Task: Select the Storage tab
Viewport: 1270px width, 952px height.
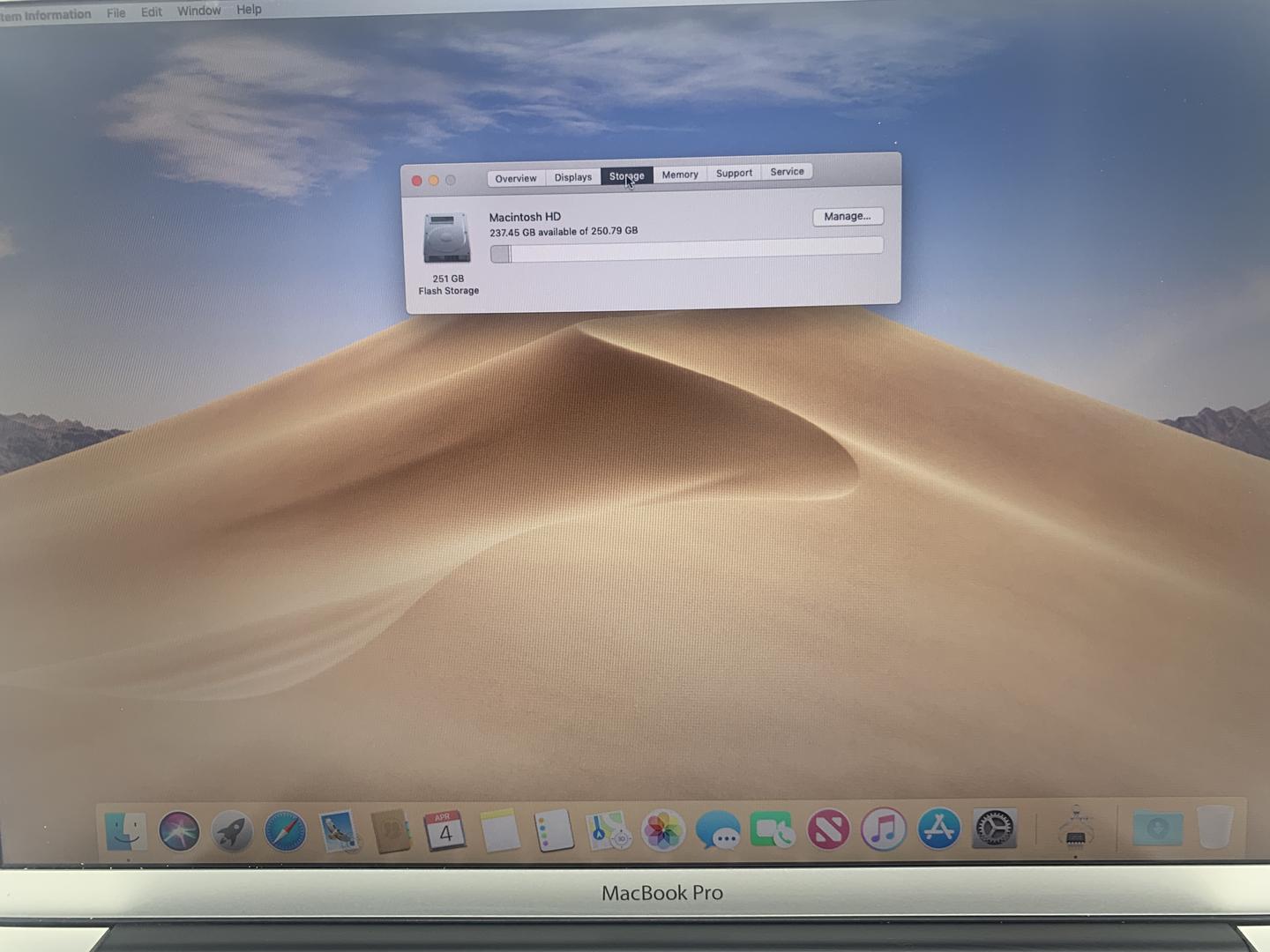Action: [x=627, y=176]
